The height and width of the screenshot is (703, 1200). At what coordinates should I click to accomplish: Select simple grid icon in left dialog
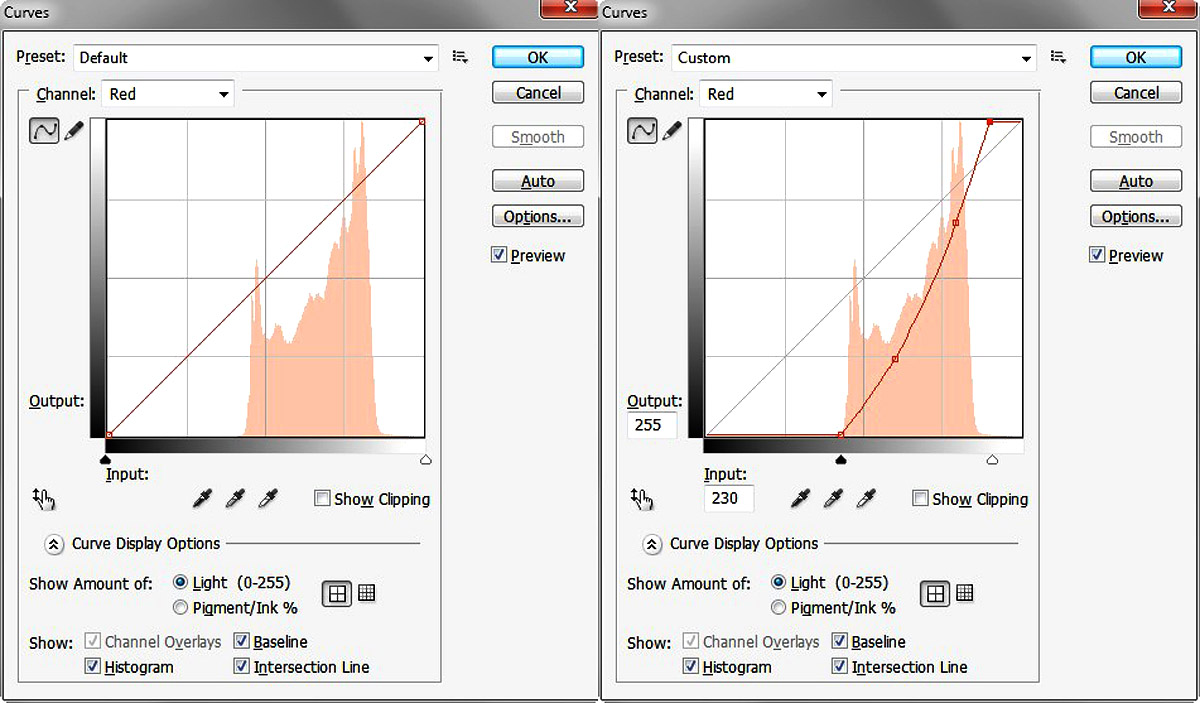337,594
